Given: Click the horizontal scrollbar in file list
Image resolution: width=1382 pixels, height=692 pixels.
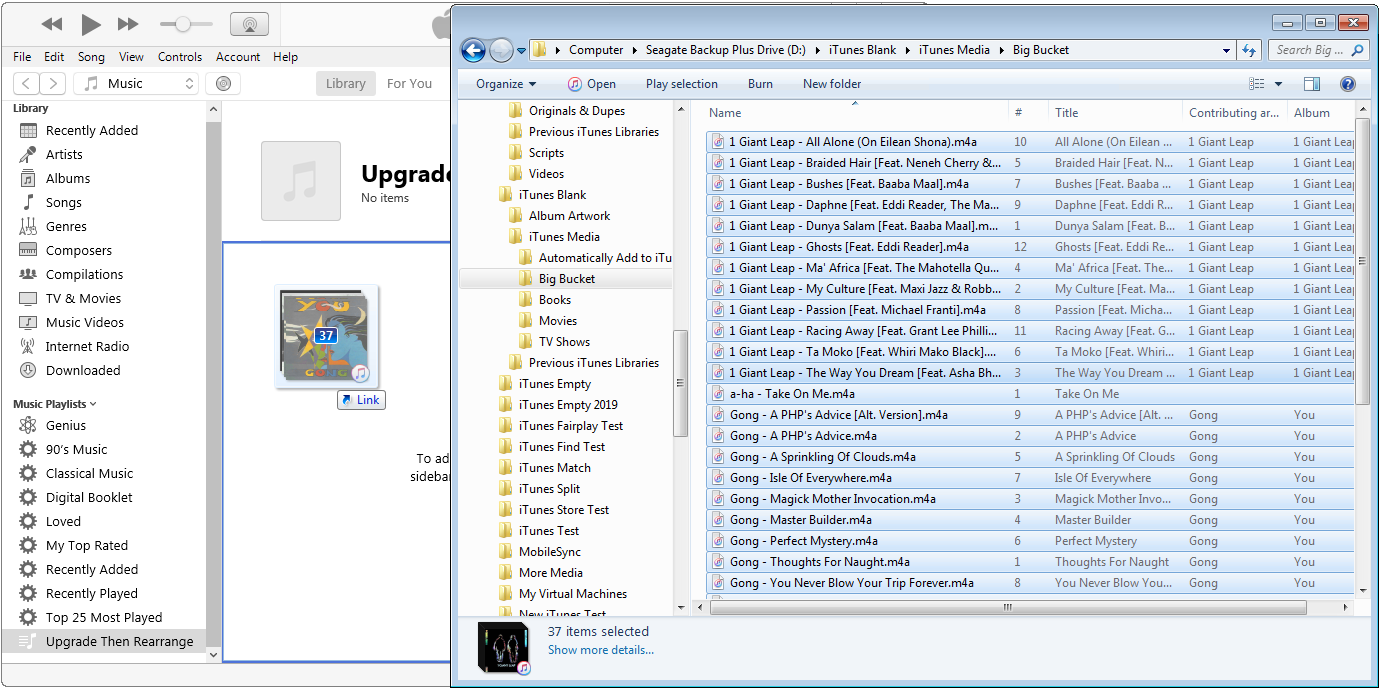Looking at the screenshot, I should click(x=1007, y=607).
